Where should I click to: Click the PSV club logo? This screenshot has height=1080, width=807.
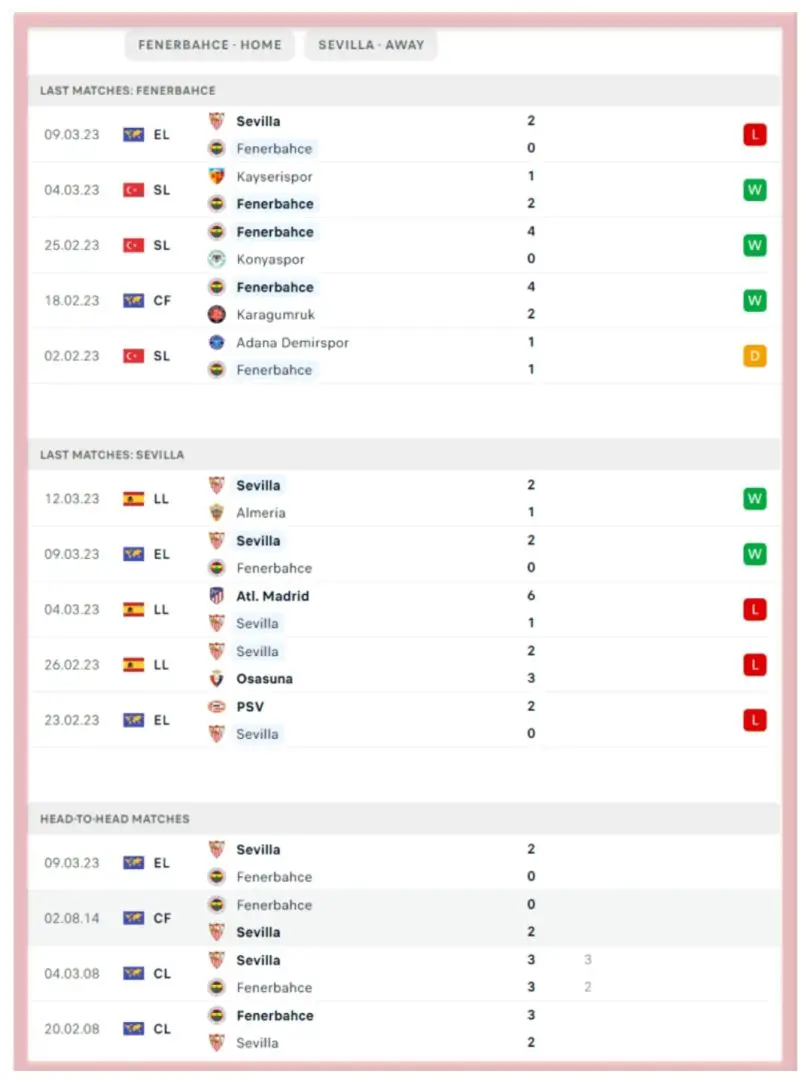(216, 706)
